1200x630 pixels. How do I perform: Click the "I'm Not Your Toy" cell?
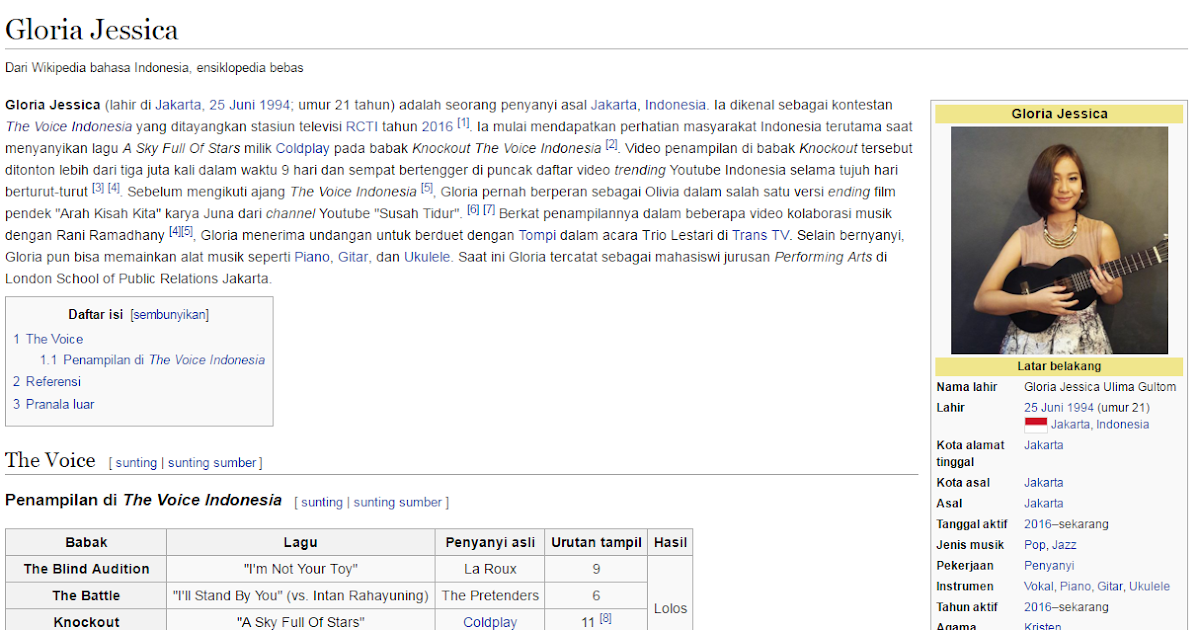point(300,569)
